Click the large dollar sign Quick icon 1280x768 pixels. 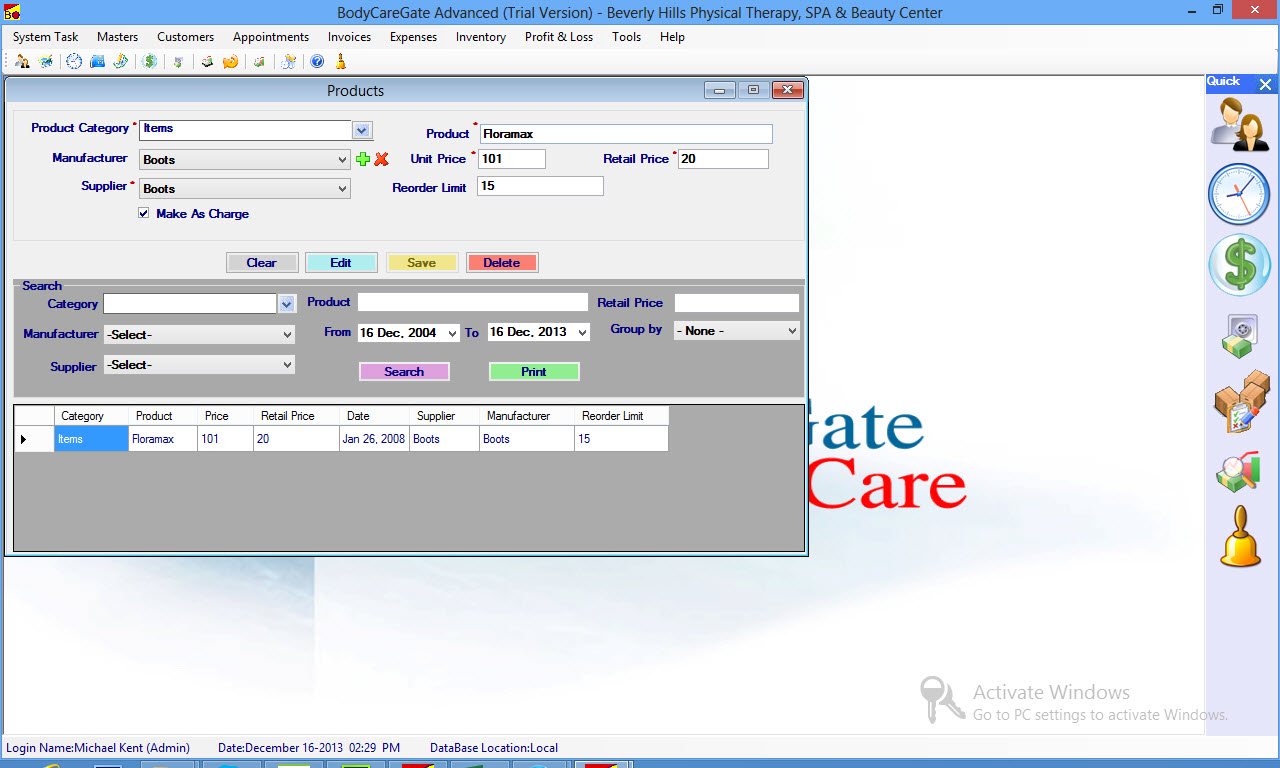point(1239,265)
